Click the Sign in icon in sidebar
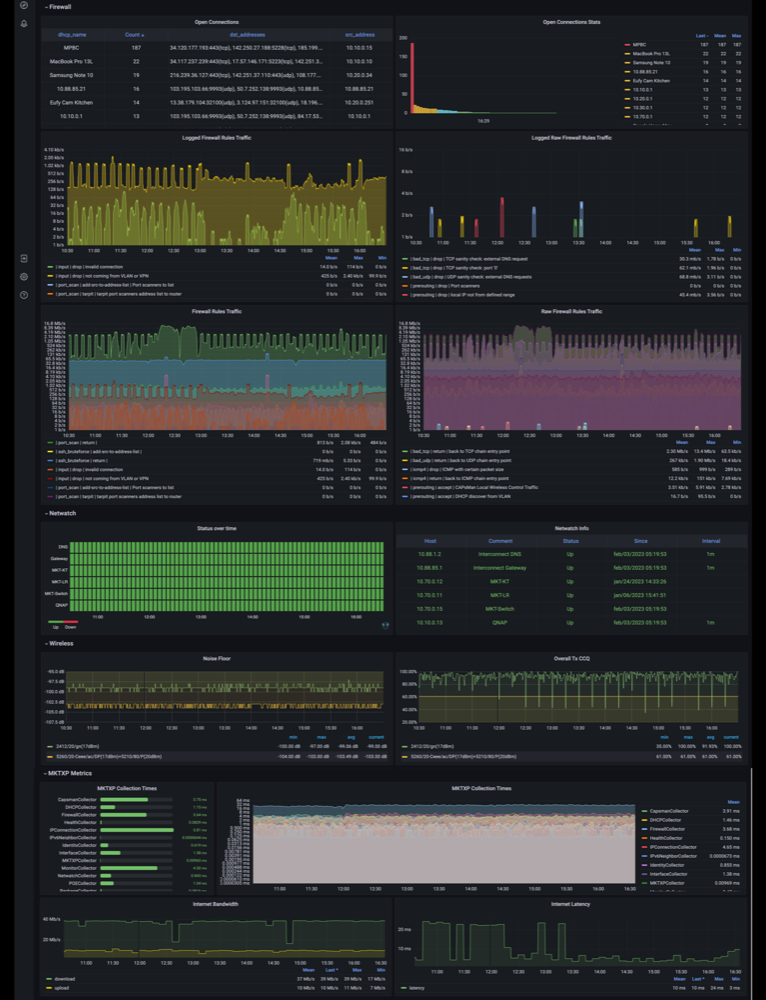 tap(24, 258)
